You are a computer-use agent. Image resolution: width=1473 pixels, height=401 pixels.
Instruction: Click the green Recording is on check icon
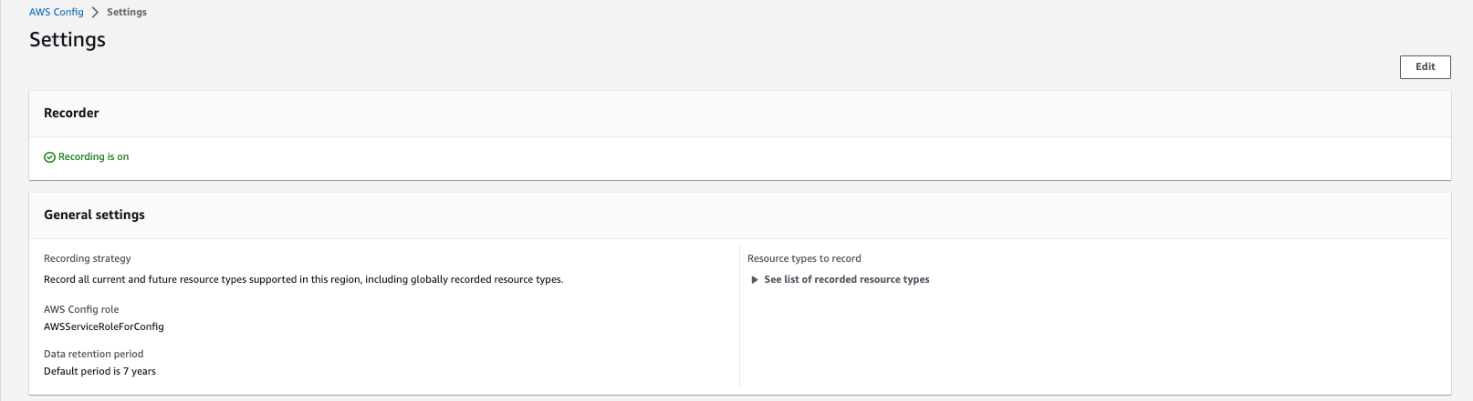[49, 157]
